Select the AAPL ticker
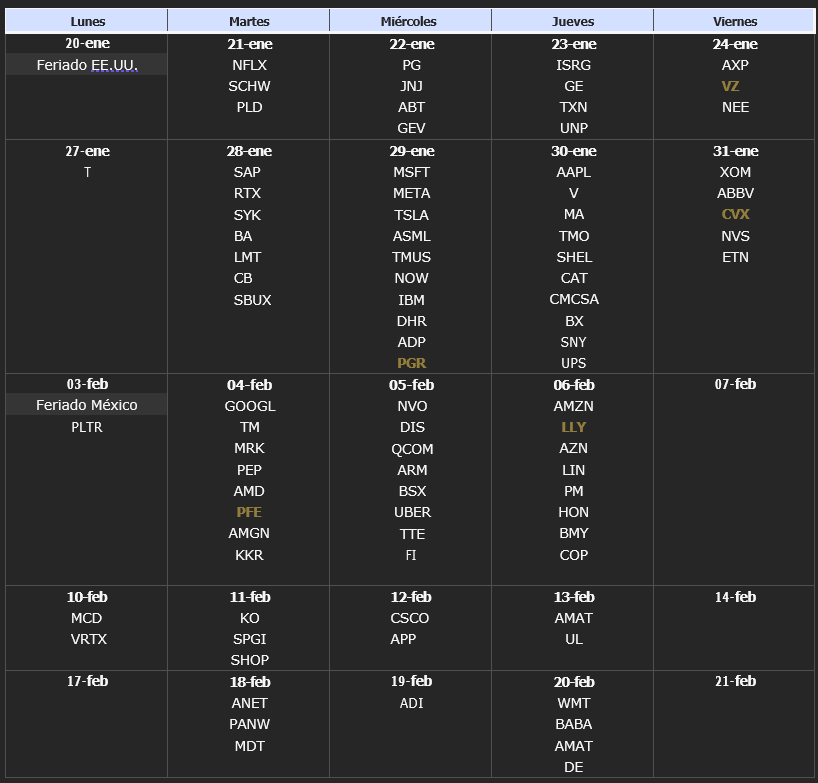Screen dimensions: 818x783 point(573,172)
